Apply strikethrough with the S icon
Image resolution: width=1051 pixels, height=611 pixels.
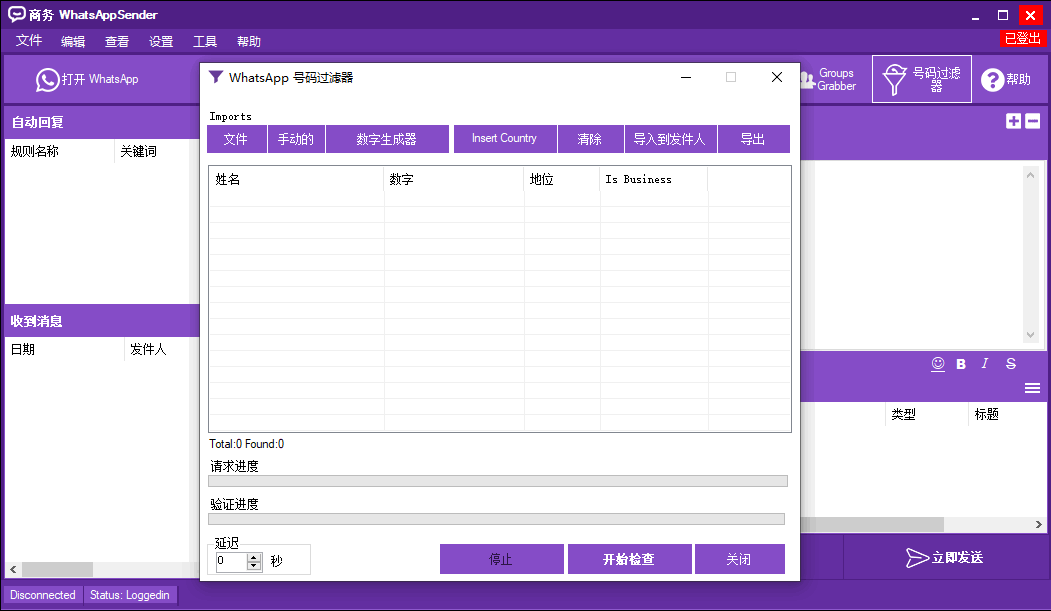point(1011,363)
